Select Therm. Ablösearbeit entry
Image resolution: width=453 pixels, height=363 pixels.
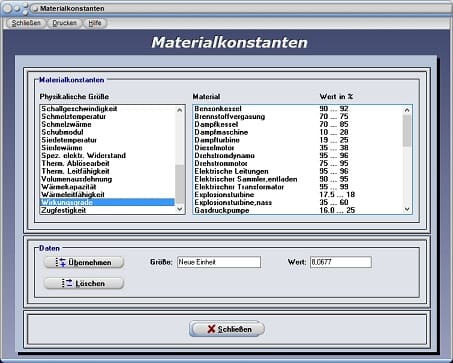(107, 163)
